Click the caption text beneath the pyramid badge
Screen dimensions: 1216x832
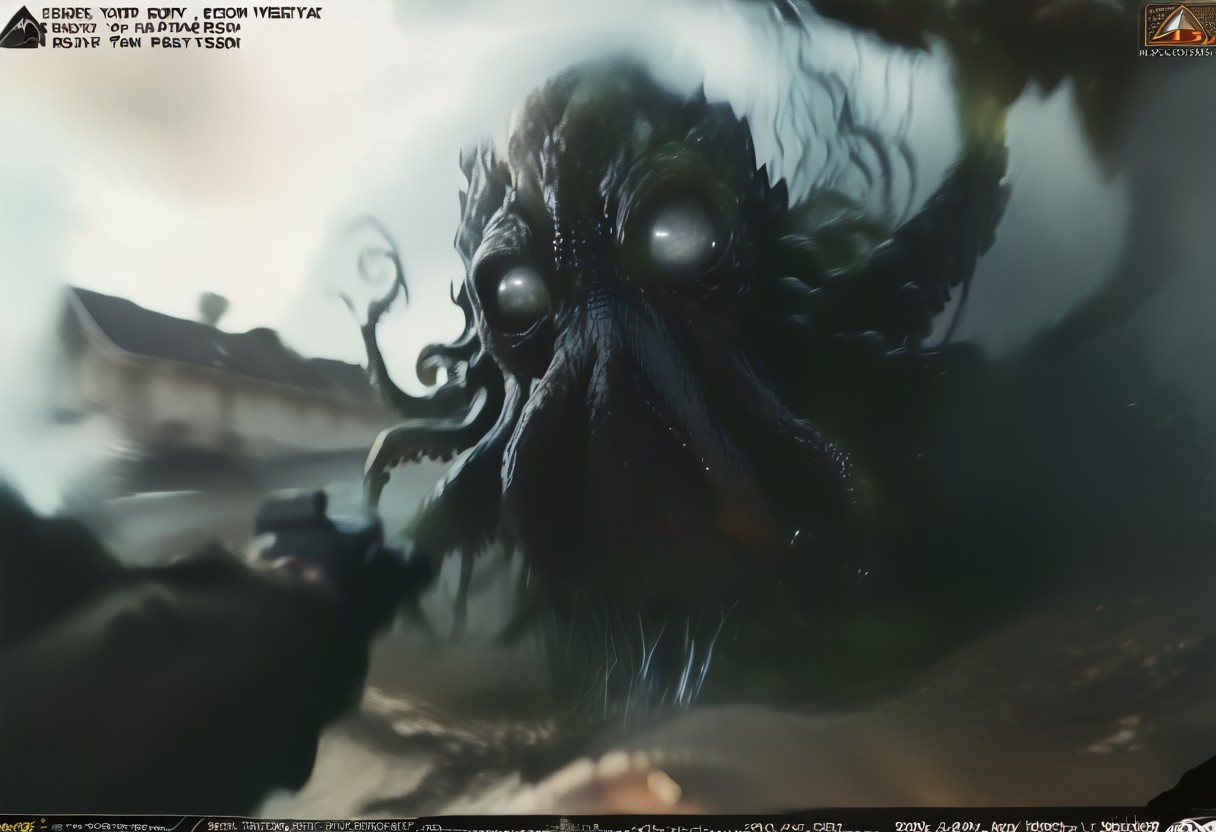click(x=1177, y=52)
